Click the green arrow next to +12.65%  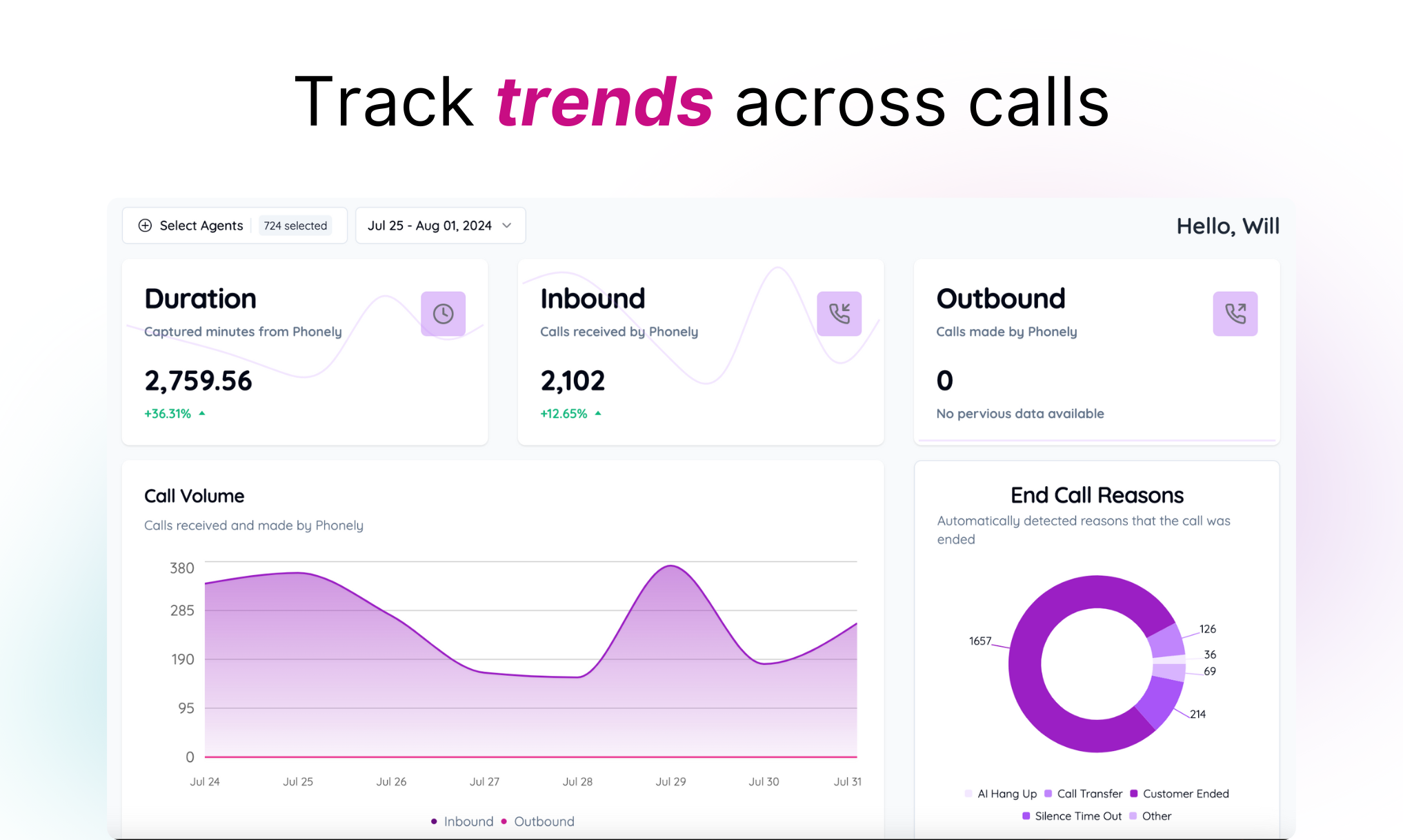[598, 414]
